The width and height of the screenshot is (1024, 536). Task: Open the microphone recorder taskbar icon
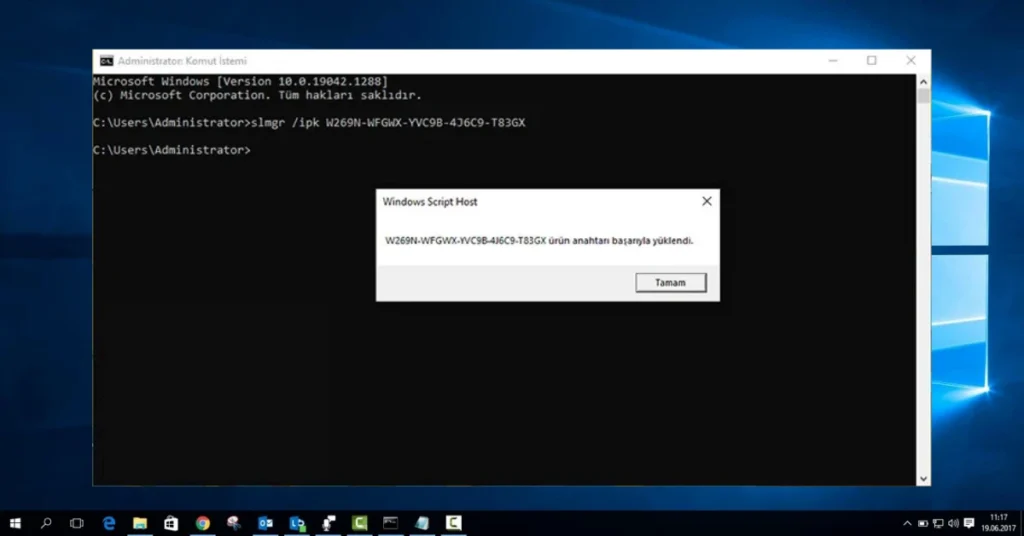click(x=328, y=523)
